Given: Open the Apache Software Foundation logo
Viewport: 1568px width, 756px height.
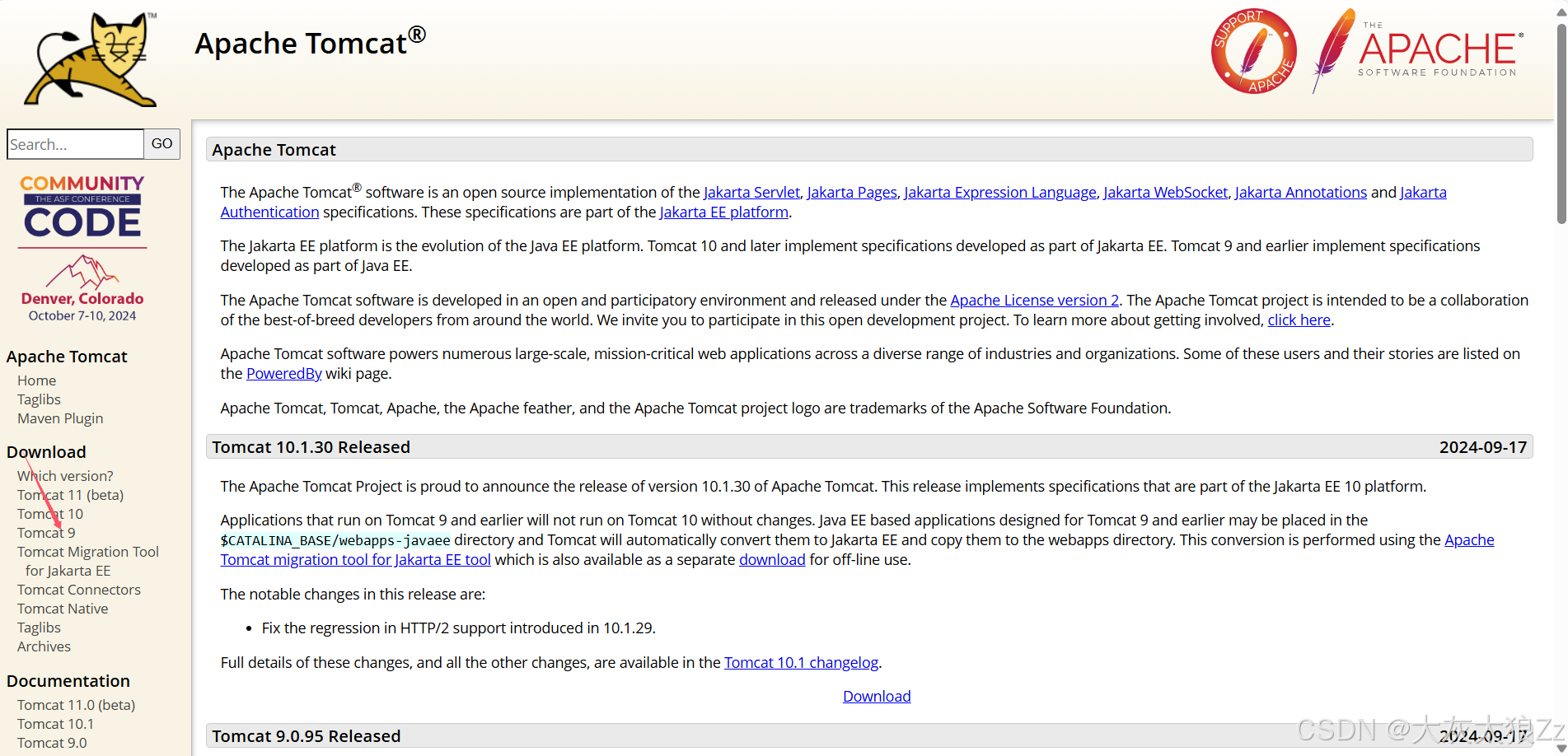Looking at the screenshot, I should click(x=1417, y=51).
